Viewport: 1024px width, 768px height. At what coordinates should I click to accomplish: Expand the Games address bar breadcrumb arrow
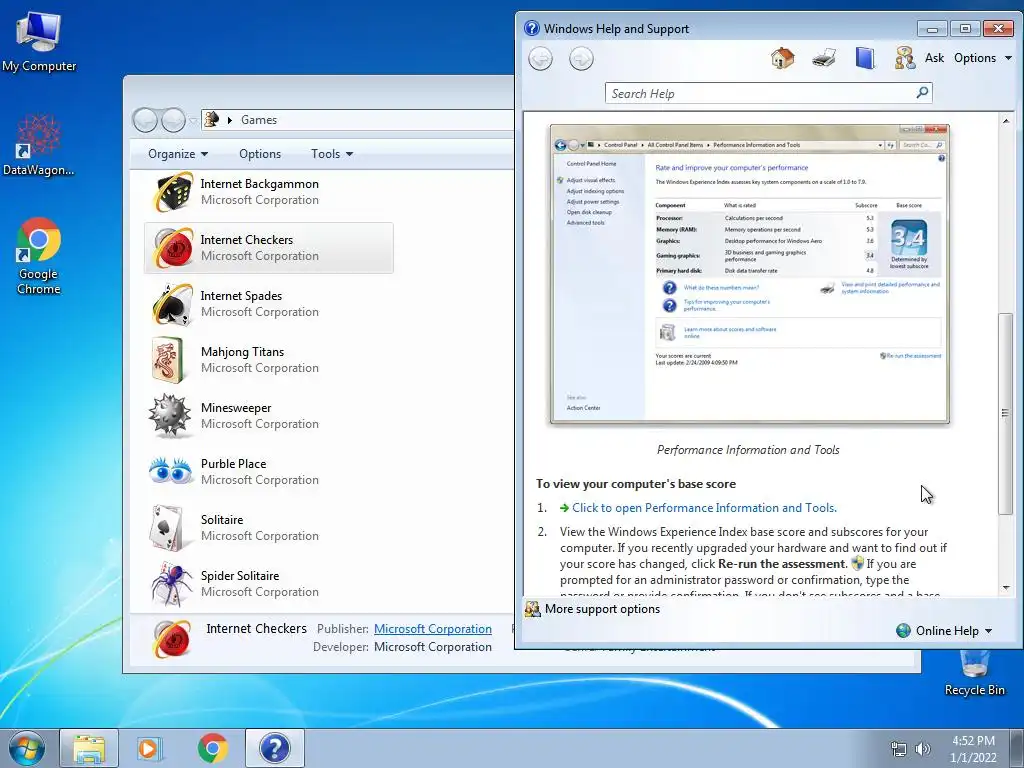coord(229,120)
